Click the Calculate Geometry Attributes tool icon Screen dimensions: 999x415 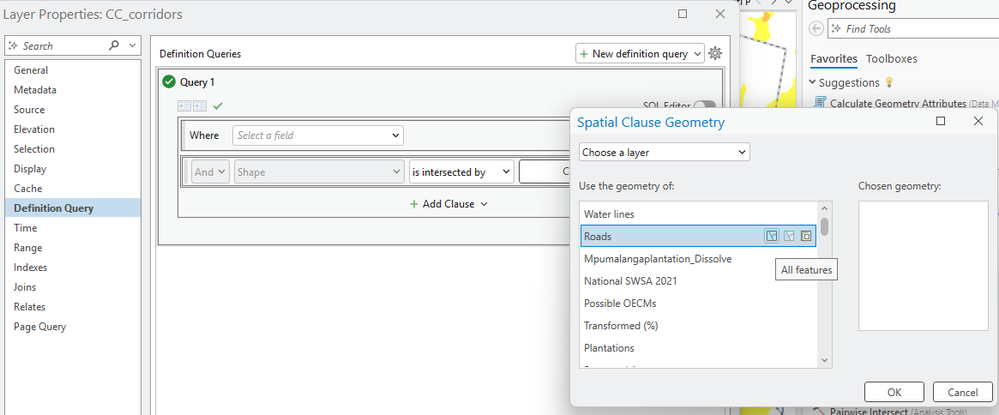click(820, 103)
